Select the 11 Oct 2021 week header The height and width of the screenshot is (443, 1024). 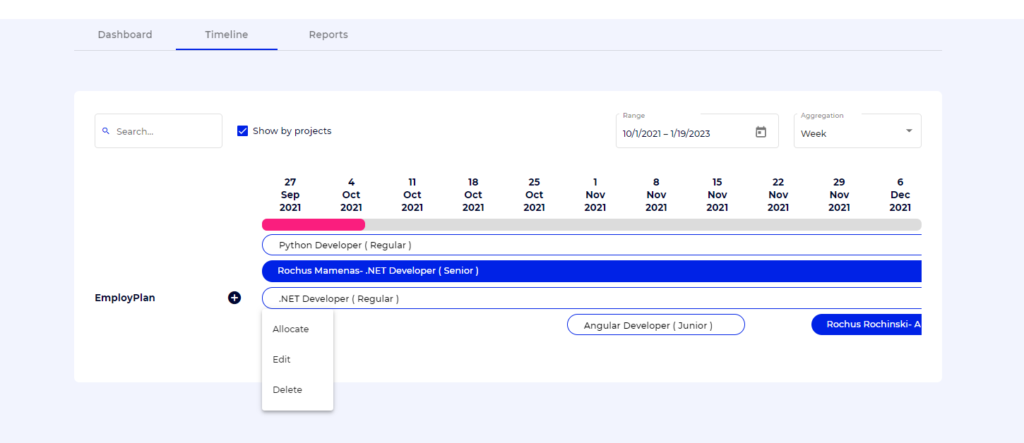[412, 195]
